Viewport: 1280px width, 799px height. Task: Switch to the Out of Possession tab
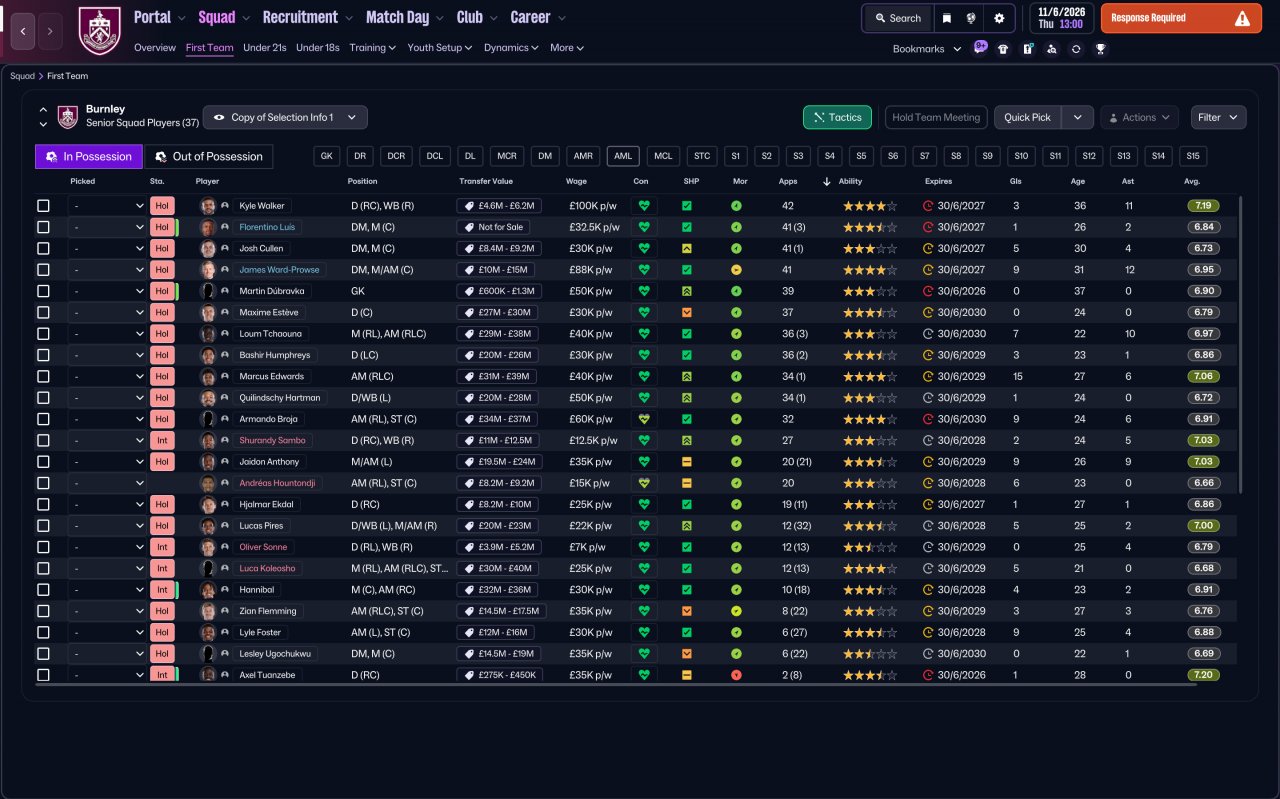coord(209,156)
